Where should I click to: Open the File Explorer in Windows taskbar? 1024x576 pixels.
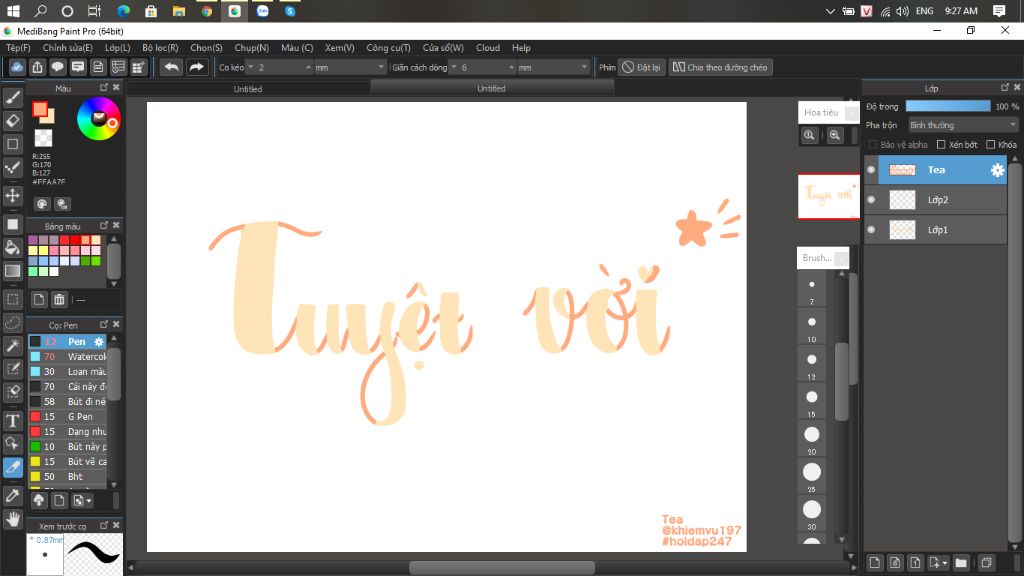click(178, 11)
